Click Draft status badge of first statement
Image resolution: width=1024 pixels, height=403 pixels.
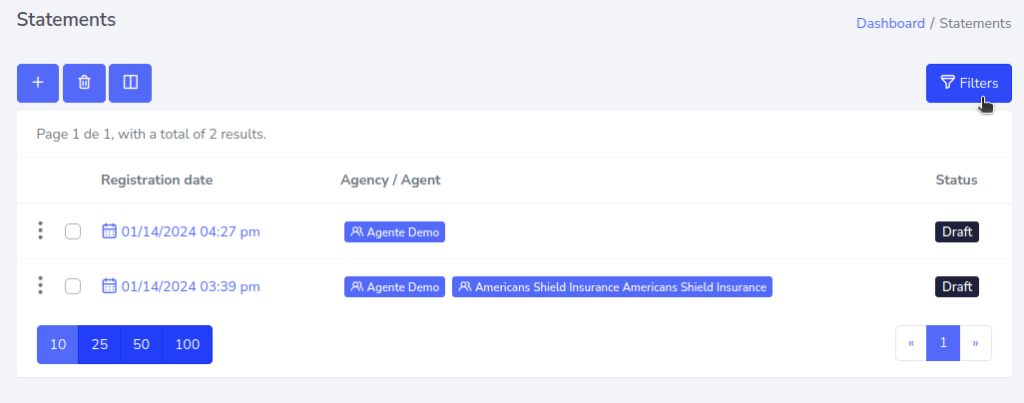tap(957, 232)
